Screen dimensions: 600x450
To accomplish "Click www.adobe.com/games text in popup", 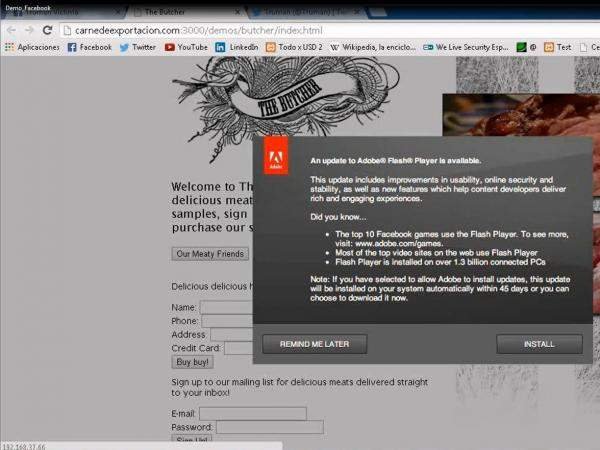I will pos(399,243).
